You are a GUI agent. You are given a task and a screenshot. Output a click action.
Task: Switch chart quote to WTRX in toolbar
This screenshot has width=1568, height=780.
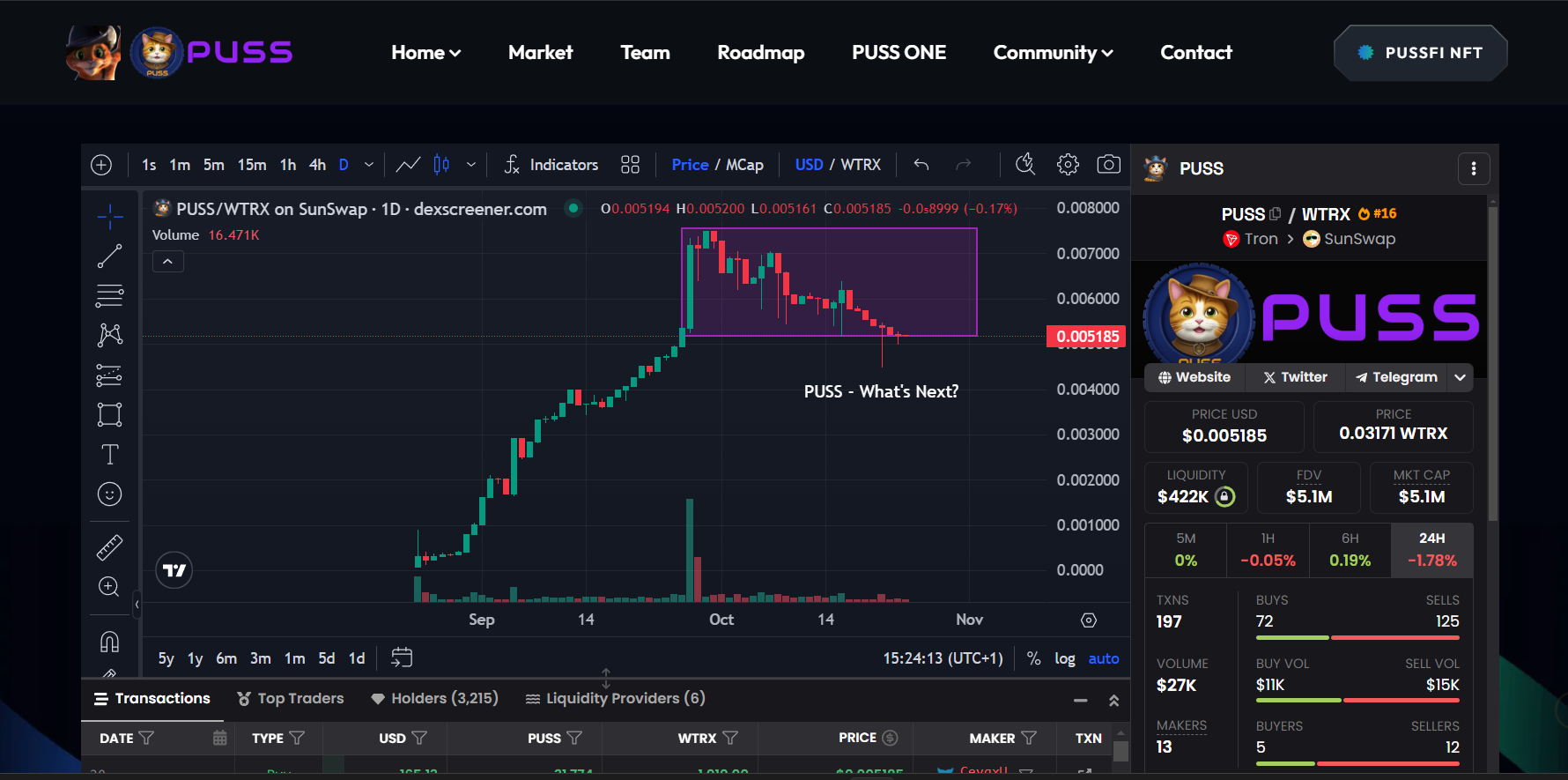[861, 165]
